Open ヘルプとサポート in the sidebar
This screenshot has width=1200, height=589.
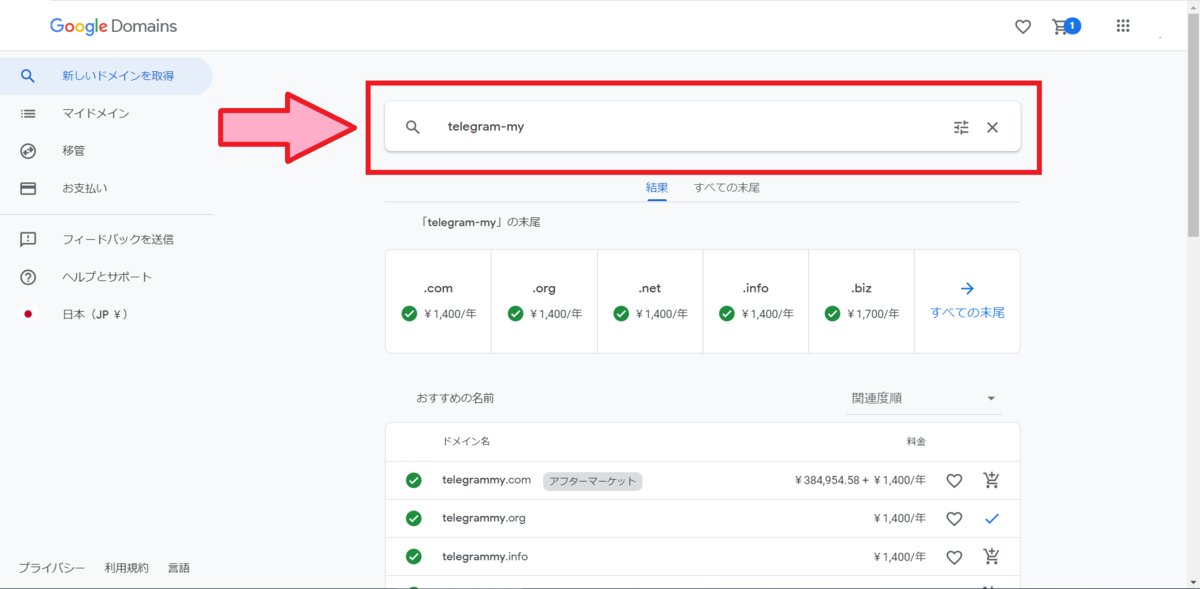tap(106, 277)
